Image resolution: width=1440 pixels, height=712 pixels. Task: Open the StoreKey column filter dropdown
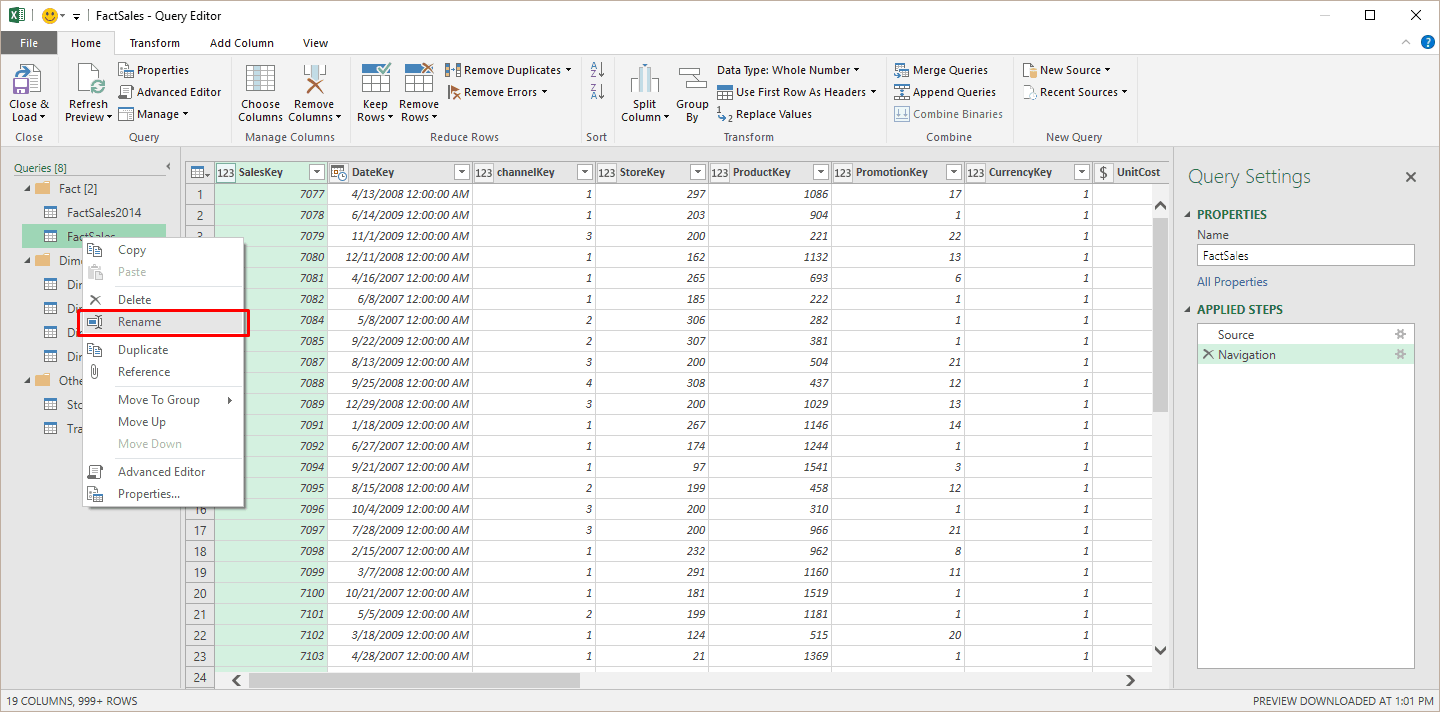[698, 172]
